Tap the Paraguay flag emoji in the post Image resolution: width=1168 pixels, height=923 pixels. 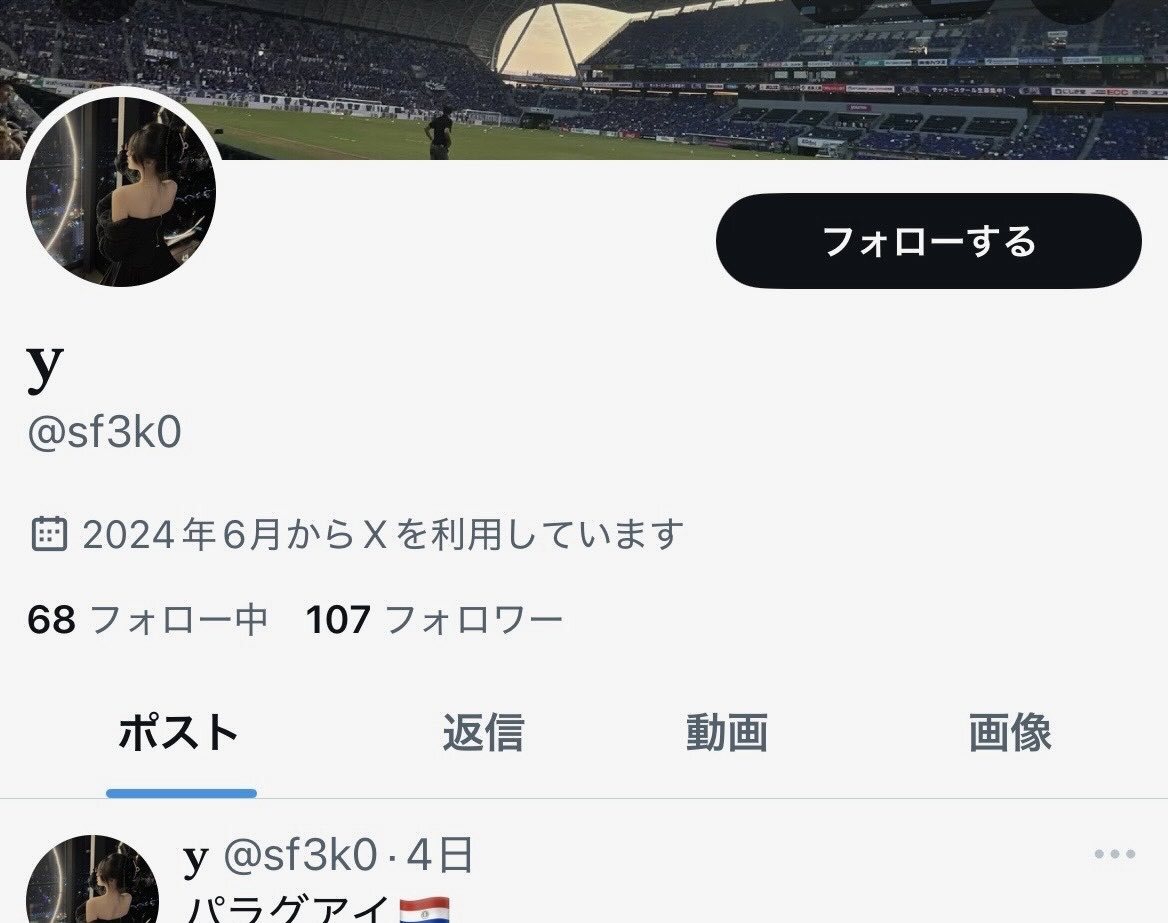[424, 910]
